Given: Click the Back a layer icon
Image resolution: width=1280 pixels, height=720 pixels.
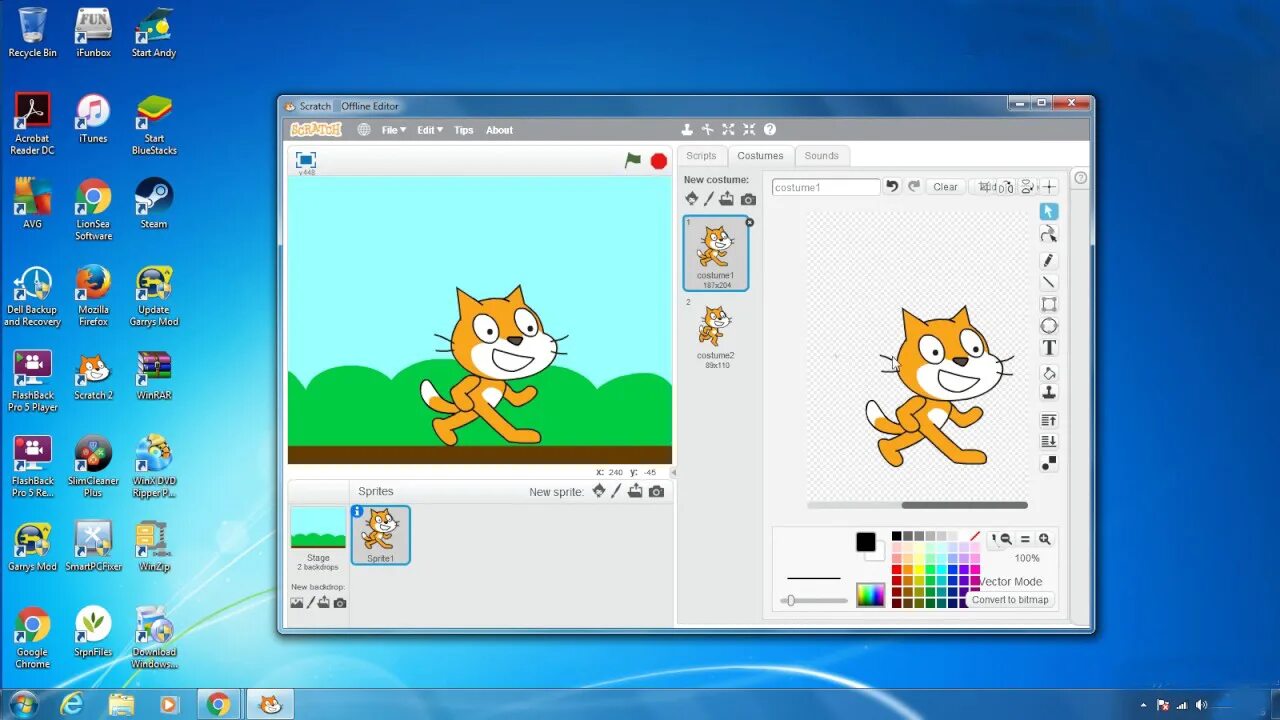Looking at the screenshot, I should point(1049,441).
